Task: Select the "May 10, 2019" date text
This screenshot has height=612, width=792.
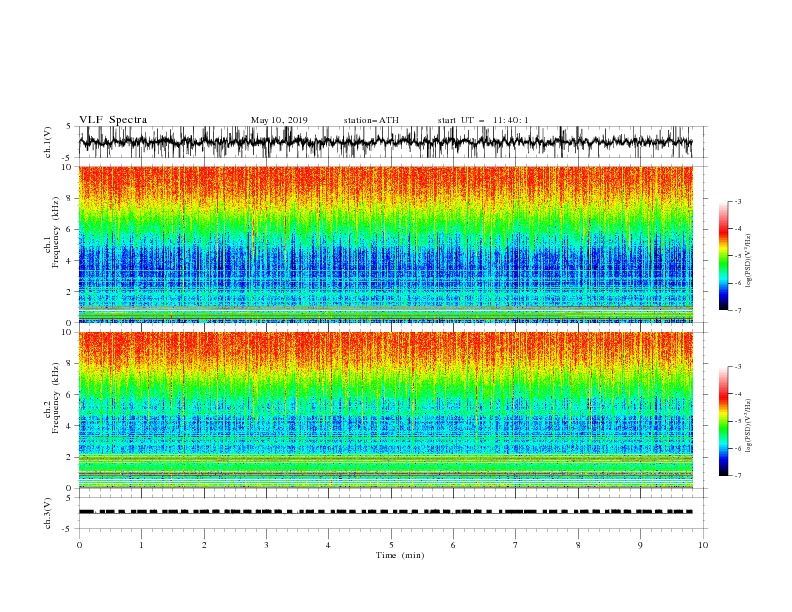Action: (279, 120)
